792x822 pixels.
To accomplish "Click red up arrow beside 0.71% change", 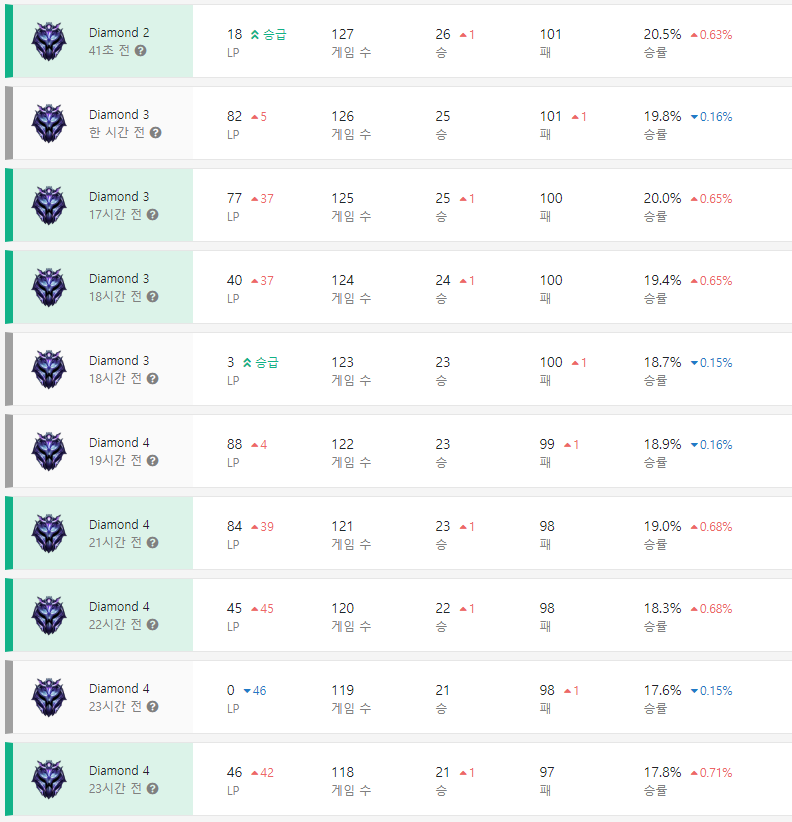I will (694, 773).
